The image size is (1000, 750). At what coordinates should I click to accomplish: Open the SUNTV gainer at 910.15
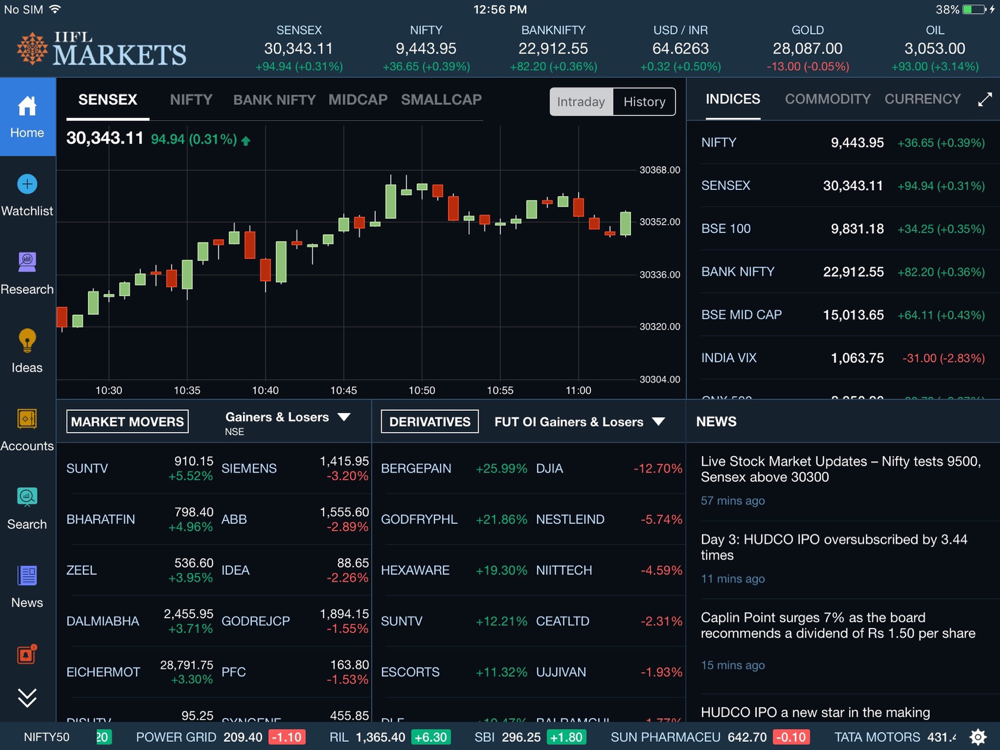(x=140, y=469)
